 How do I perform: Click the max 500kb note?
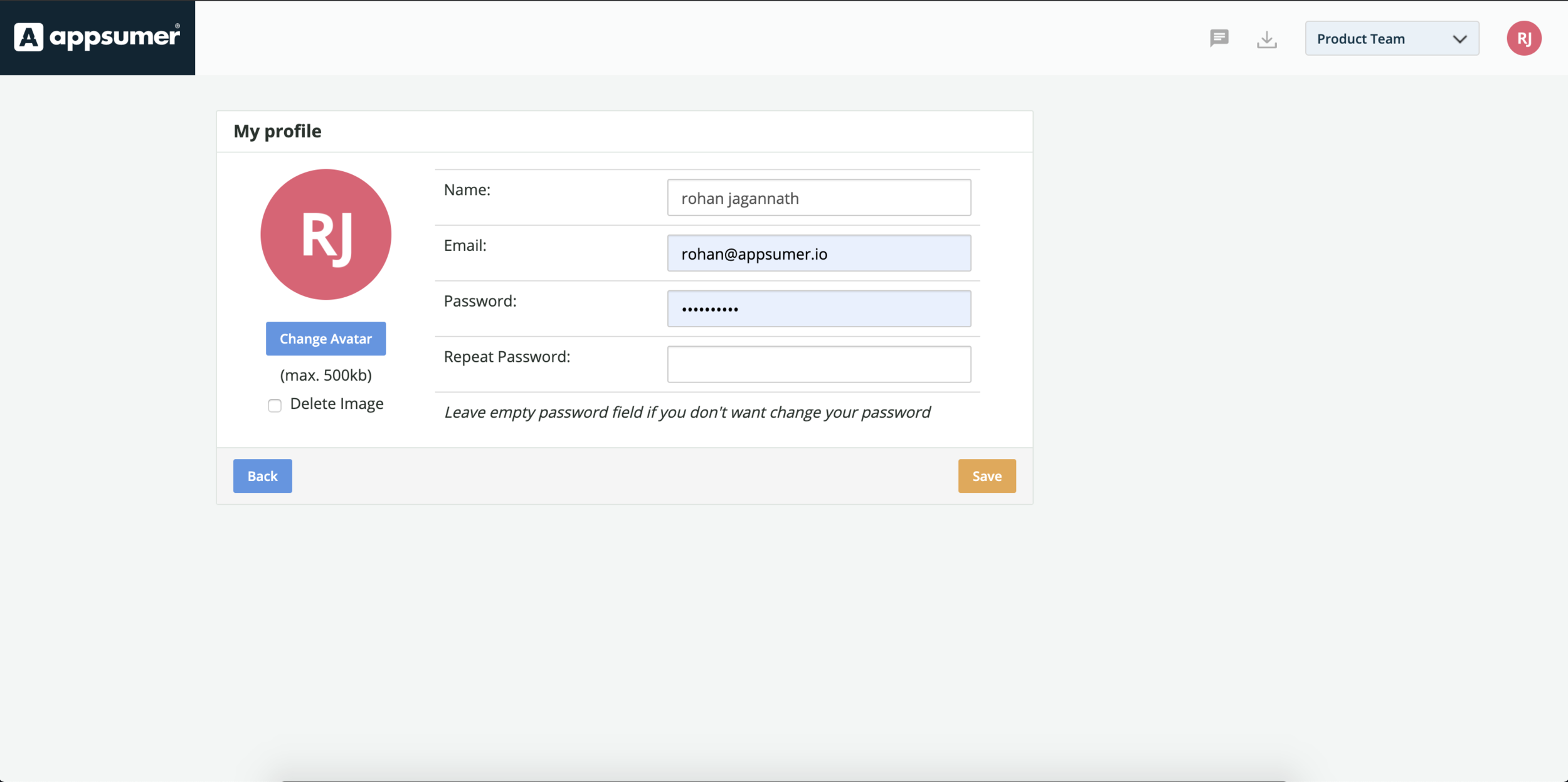326,375
